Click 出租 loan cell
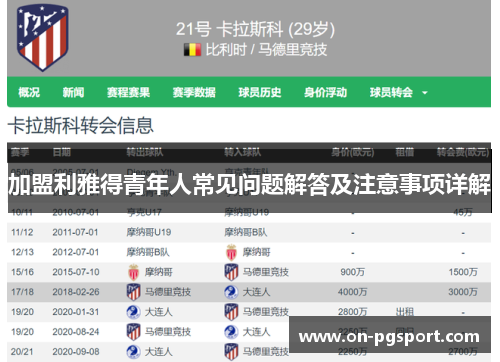Viewport: 500px width, 362px height. [405, 312]
